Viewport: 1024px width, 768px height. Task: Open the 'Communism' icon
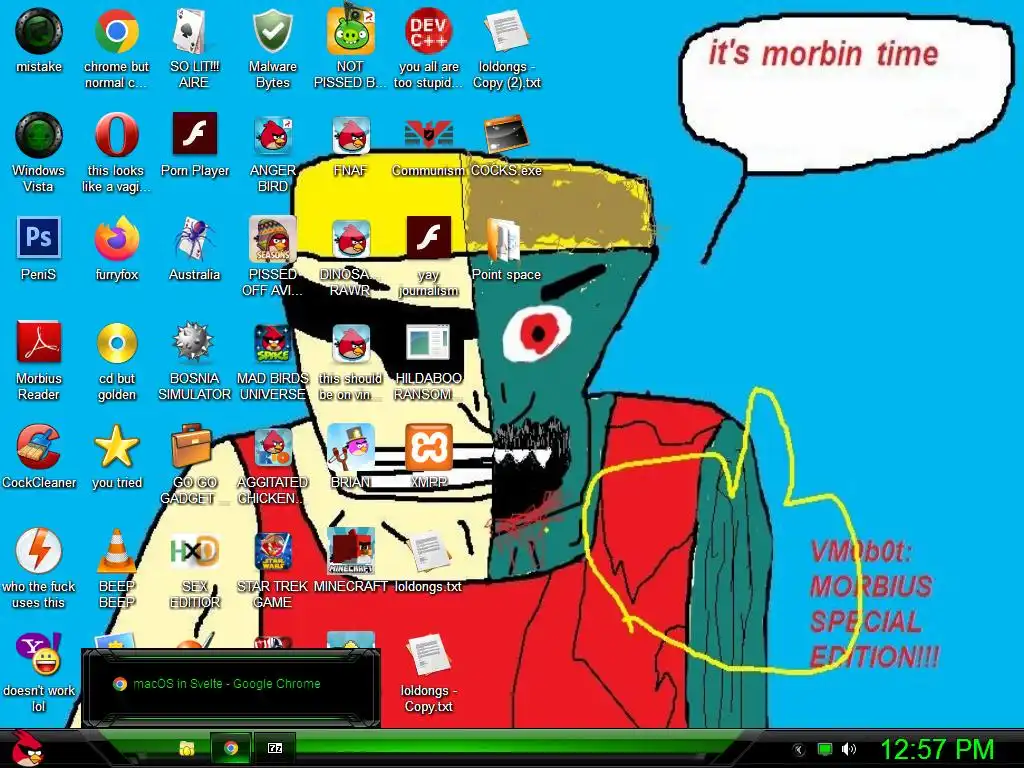click(428, 137)
